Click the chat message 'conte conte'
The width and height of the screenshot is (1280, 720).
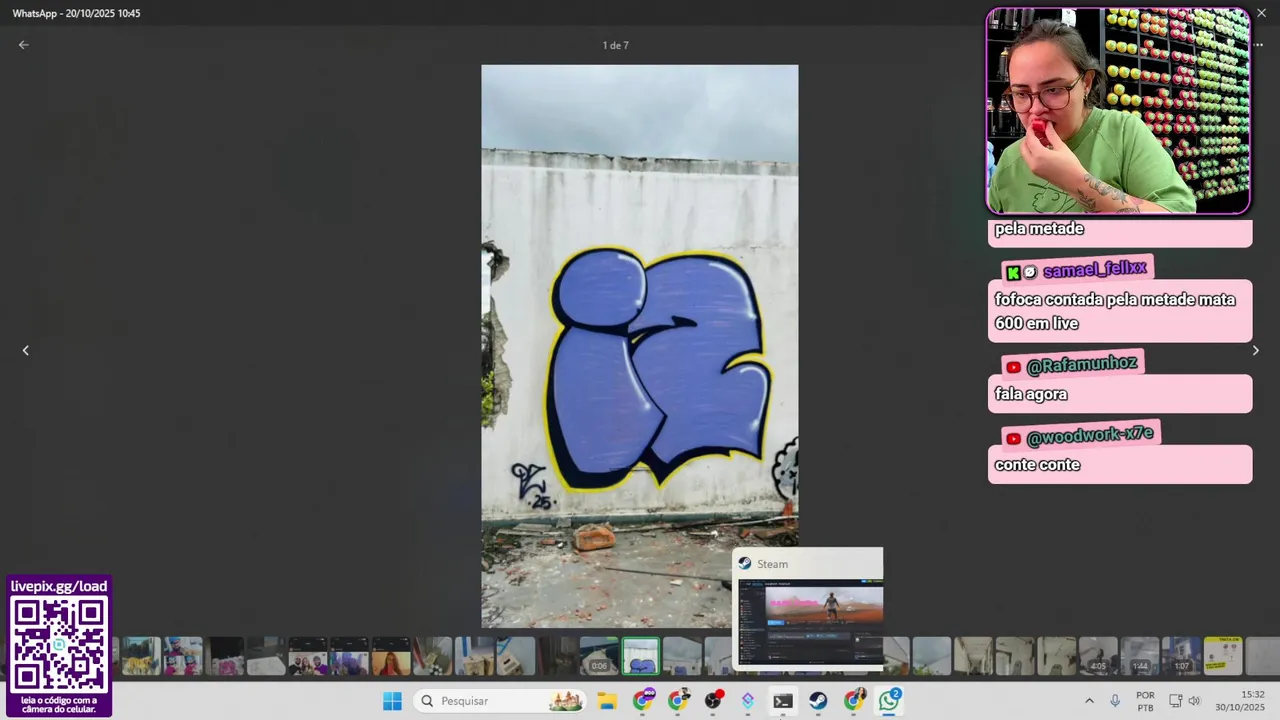point(1037,465)
